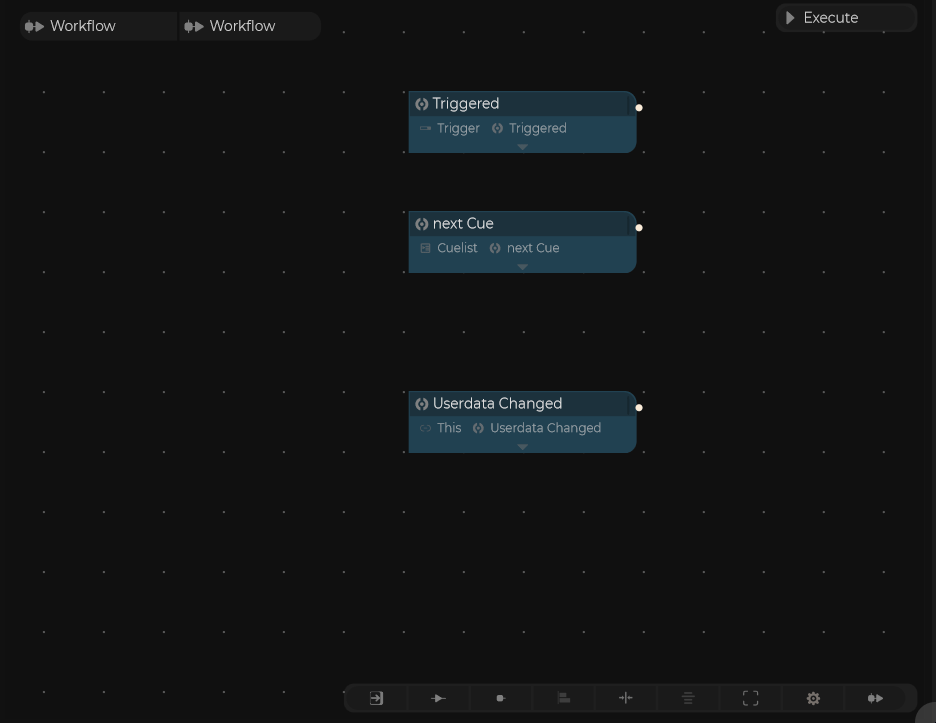Select the Userdata Changed node title
The image size is (936, 723).
(497, 404)
